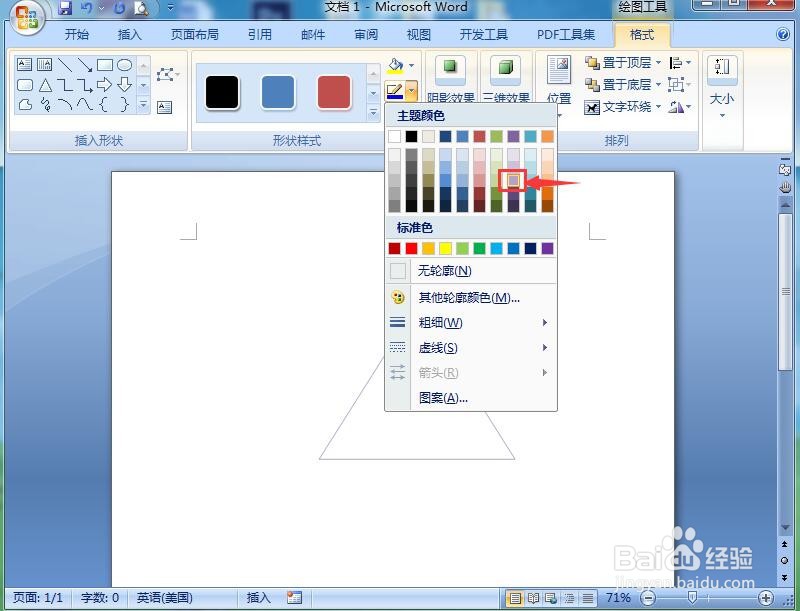800x611 pixels.
Task: Pick the highlighted light purple theme color
Action: 513,181
